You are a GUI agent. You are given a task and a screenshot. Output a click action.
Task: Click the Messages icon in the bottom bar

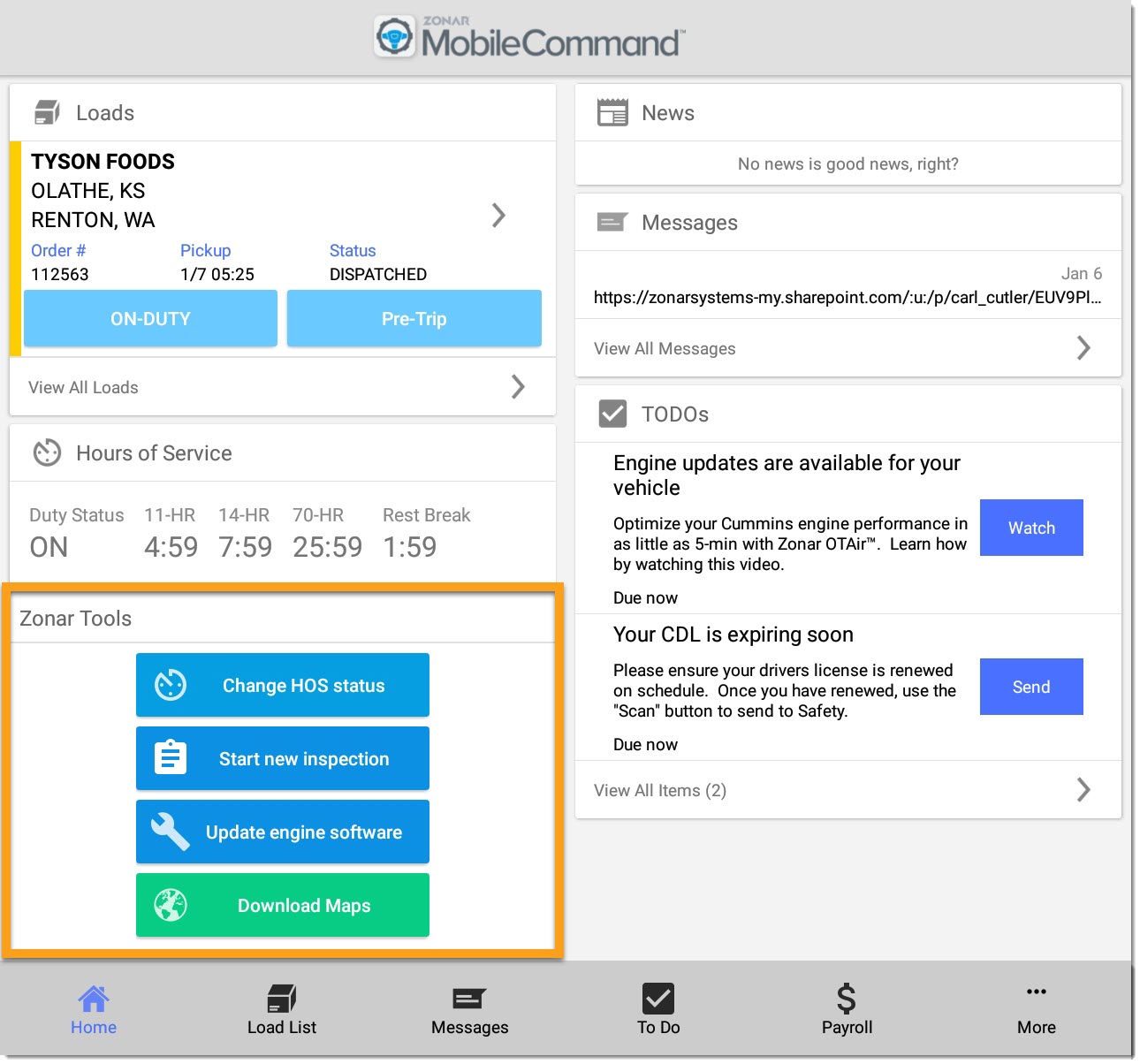click(x=469, y=999)
